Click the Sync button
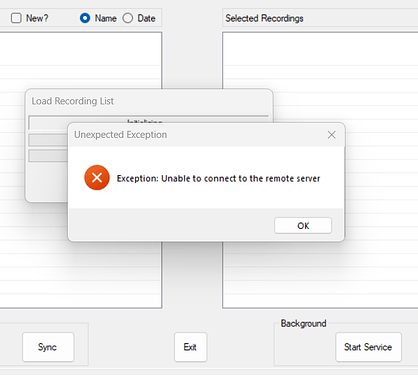 (48, 347)
